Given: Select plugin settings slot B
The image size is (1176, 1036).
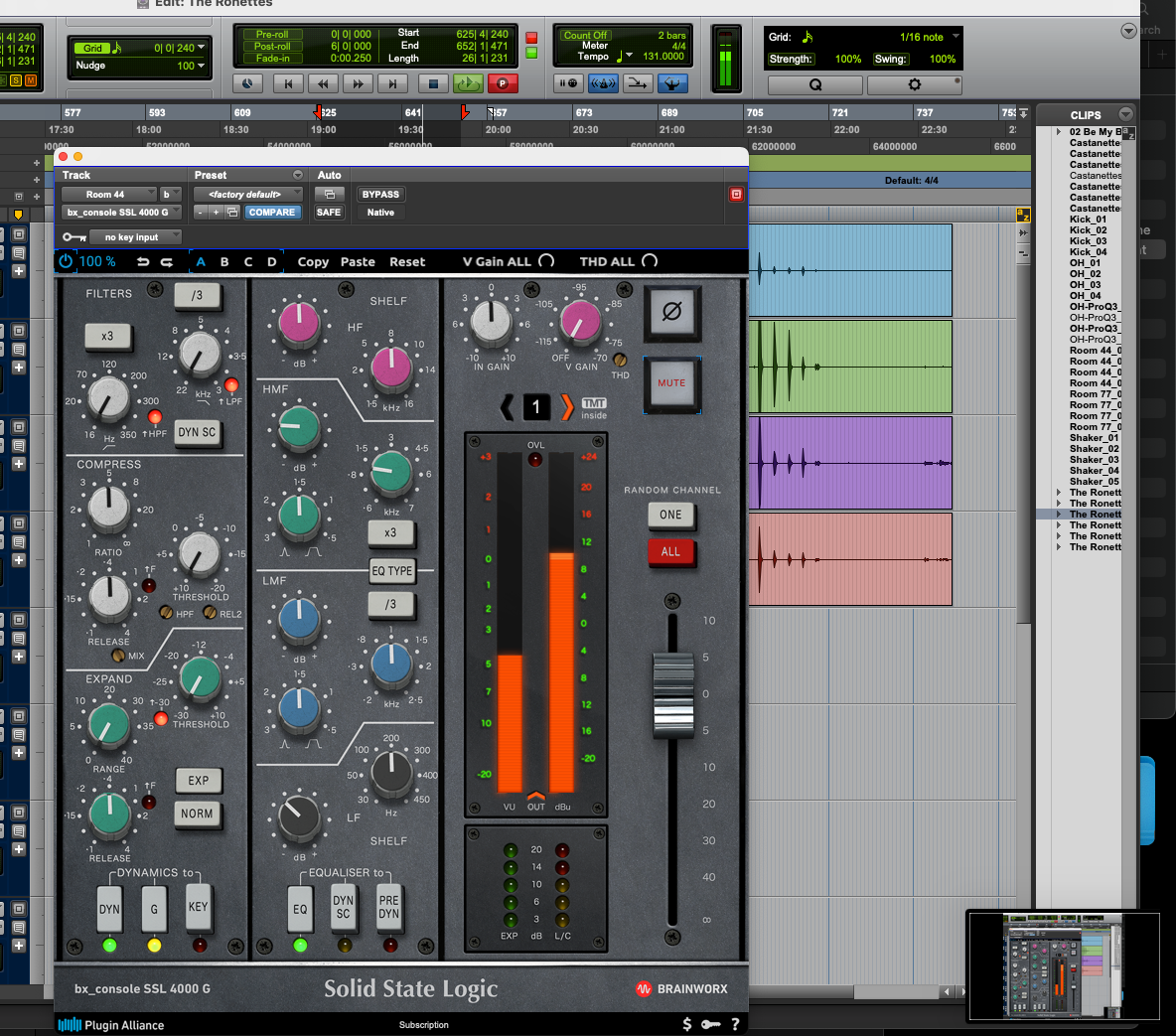Looking at the screenshot, I should click(224, 262).
